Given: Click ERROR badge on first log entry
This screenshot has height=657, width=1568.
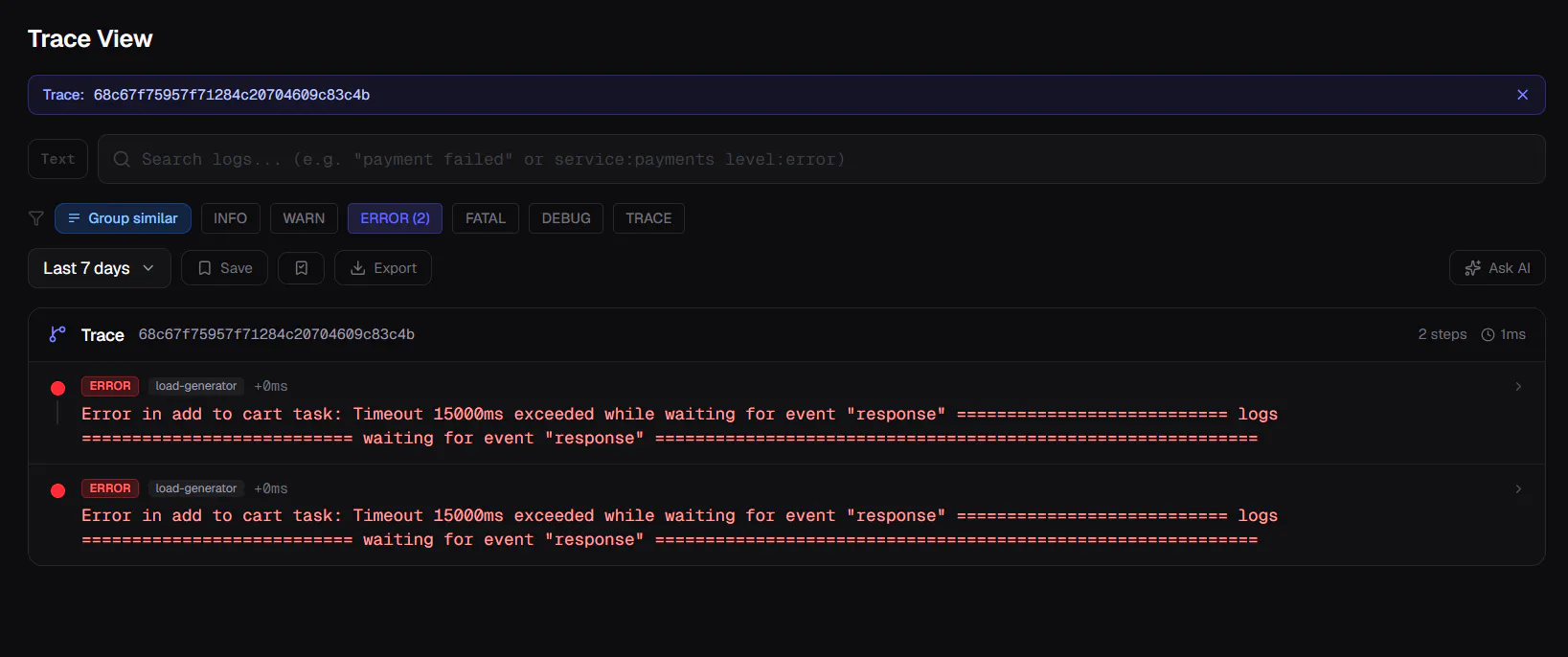Looking at the screenshot, I should tap(110, 386).
